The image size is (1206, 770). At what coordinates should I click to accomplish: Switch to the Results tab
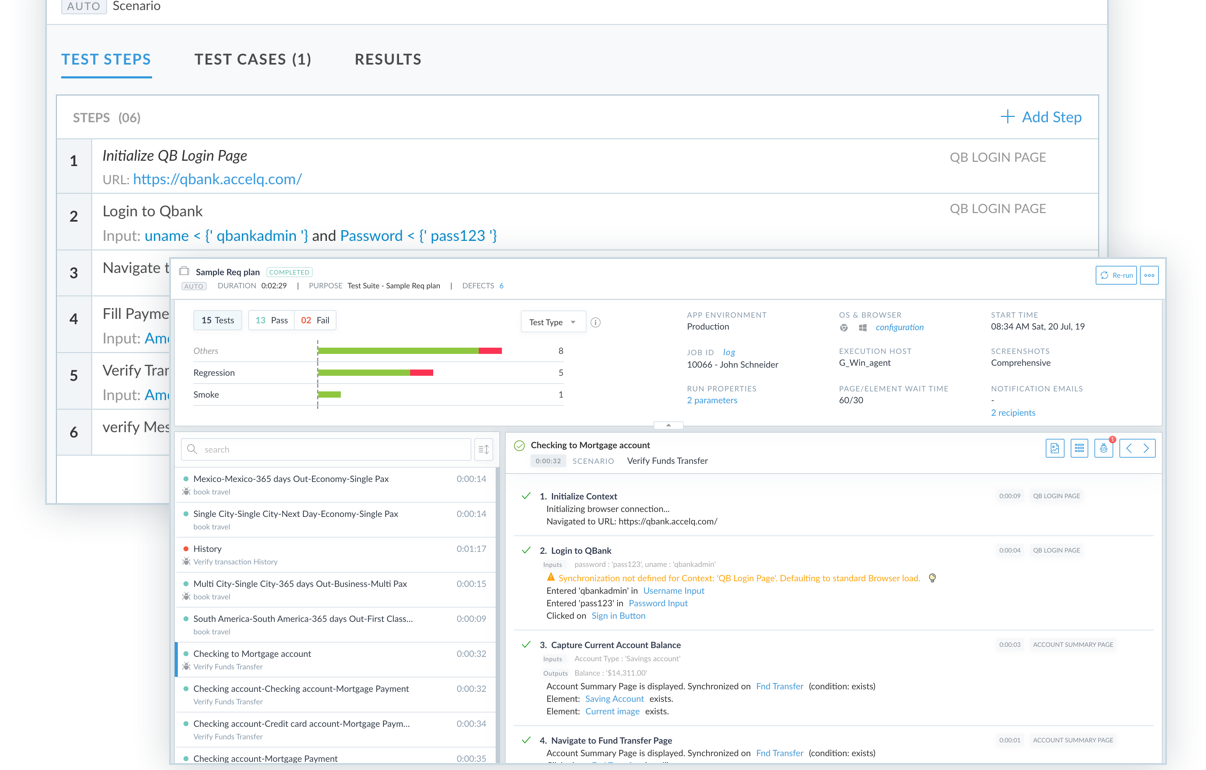387,59
